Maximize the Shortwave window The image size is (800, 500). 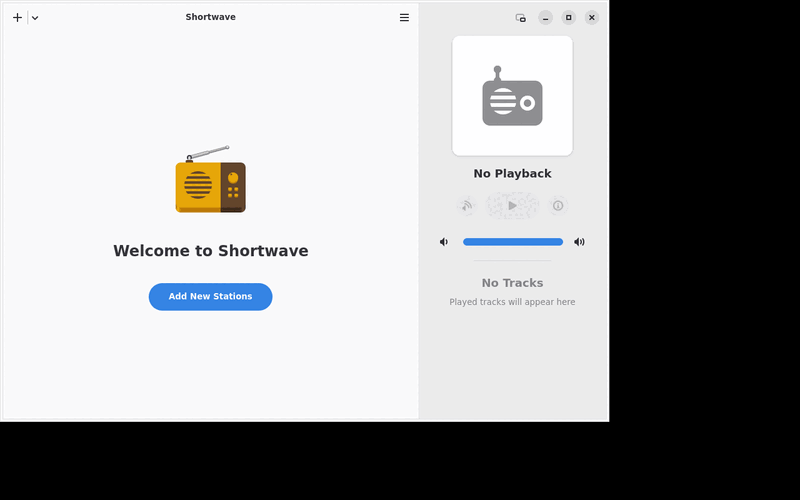tap(568, 18)
